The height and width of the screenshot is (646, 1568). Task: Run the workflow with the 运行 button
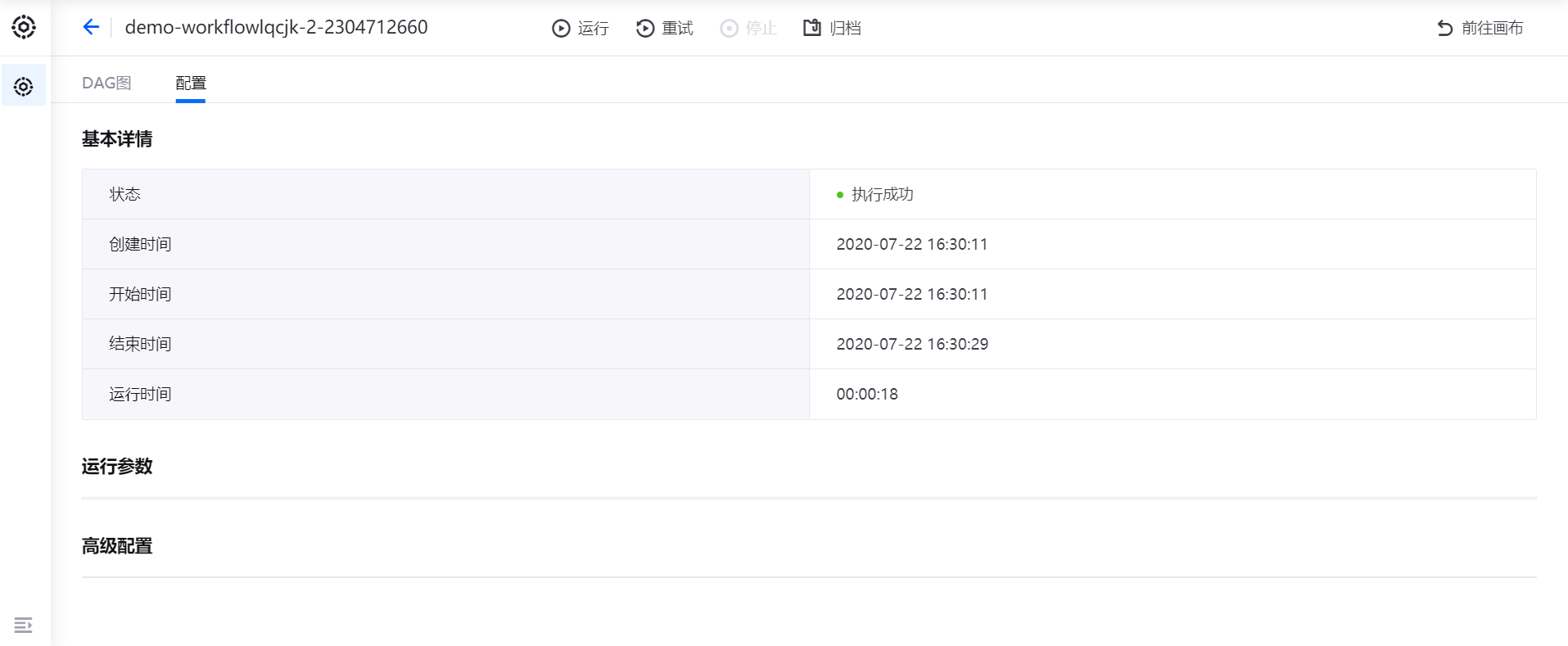(x=581, y=28)
